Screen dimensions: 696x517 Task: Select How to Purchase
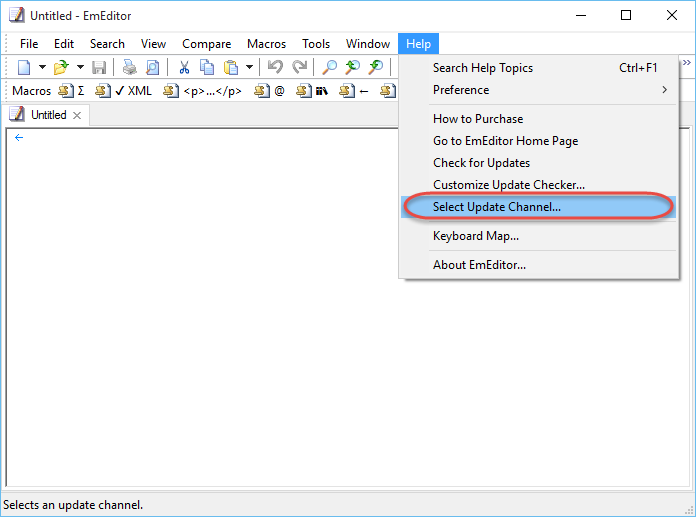tap(539, 119)
